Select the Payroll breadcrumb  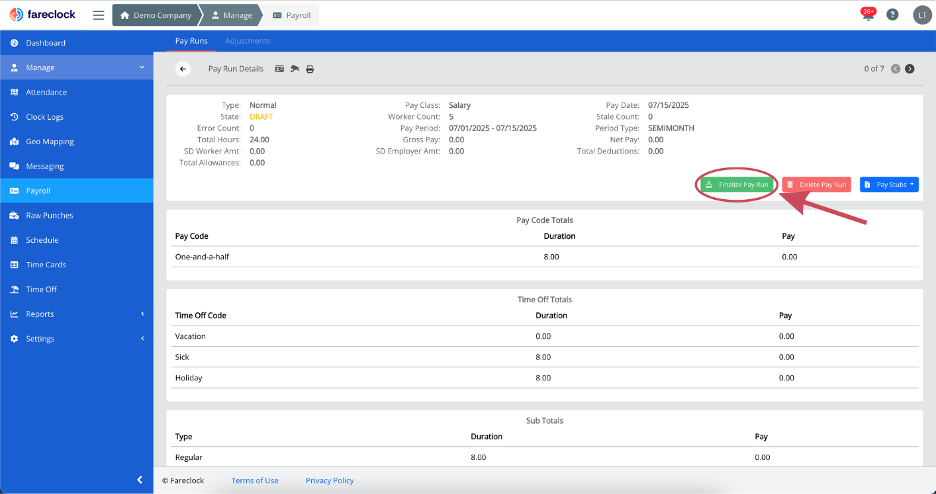291,16
